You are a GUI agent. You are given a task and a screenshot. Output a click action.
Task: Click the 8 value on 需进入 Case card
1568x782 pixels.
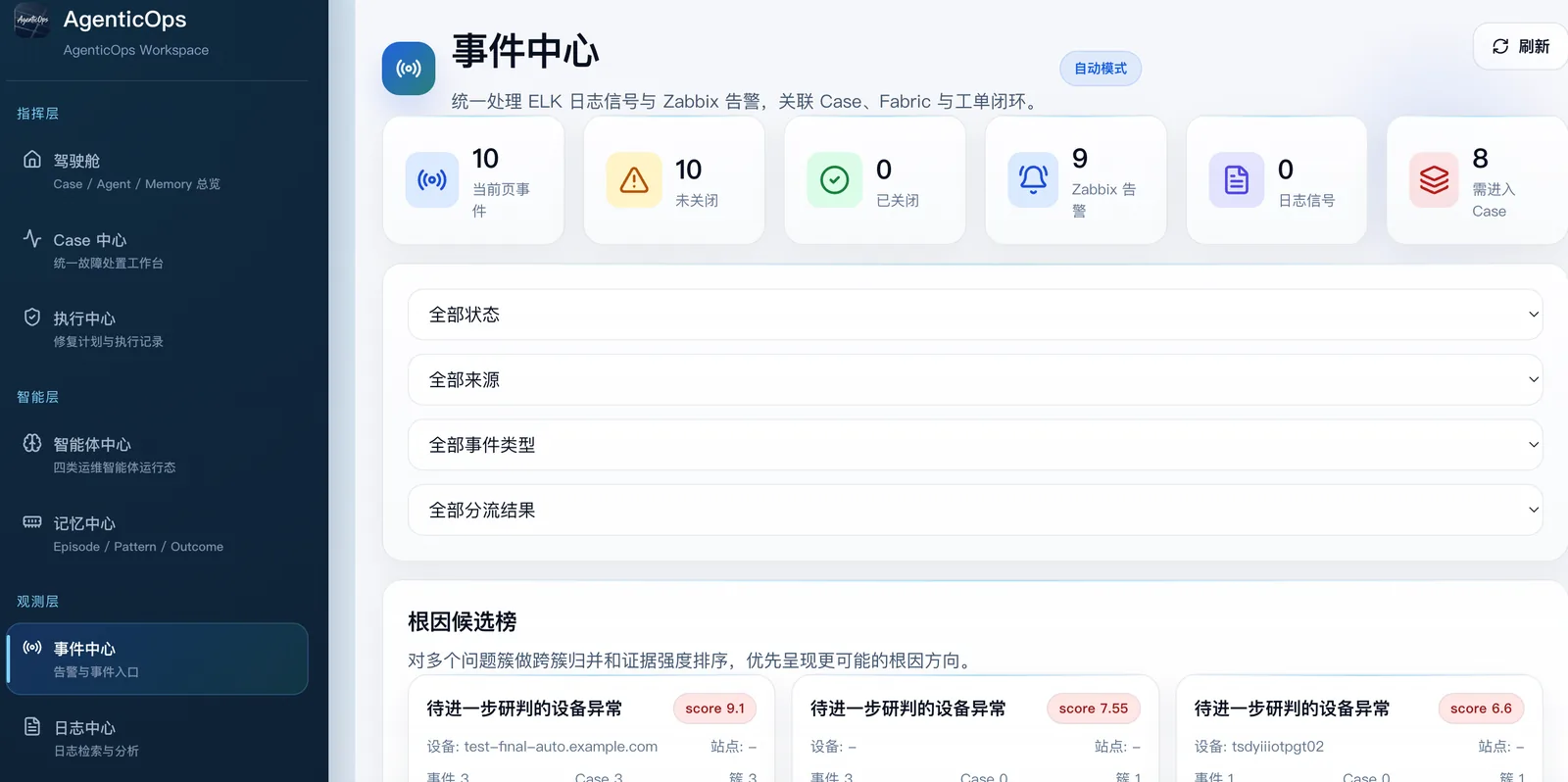[1481, 159]
